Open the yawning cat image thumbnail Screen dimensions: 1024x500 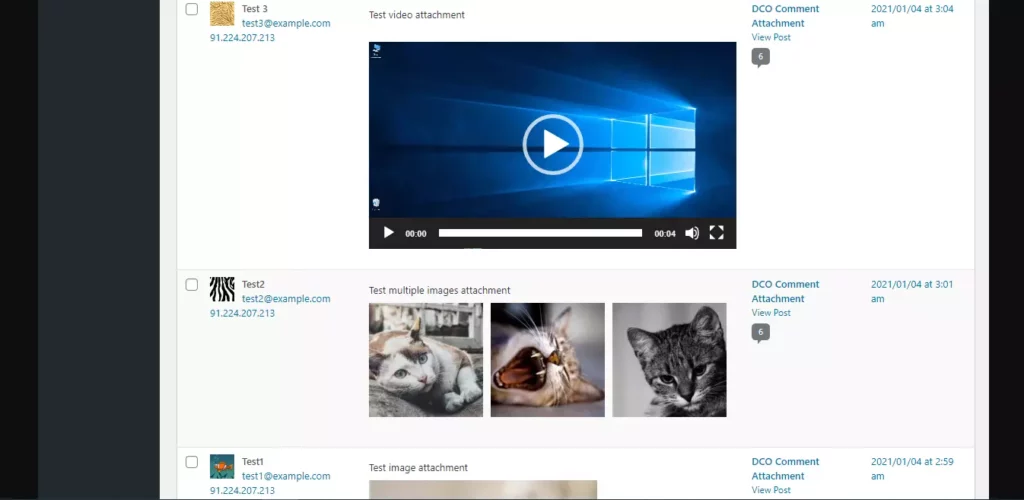pos(548,360)
